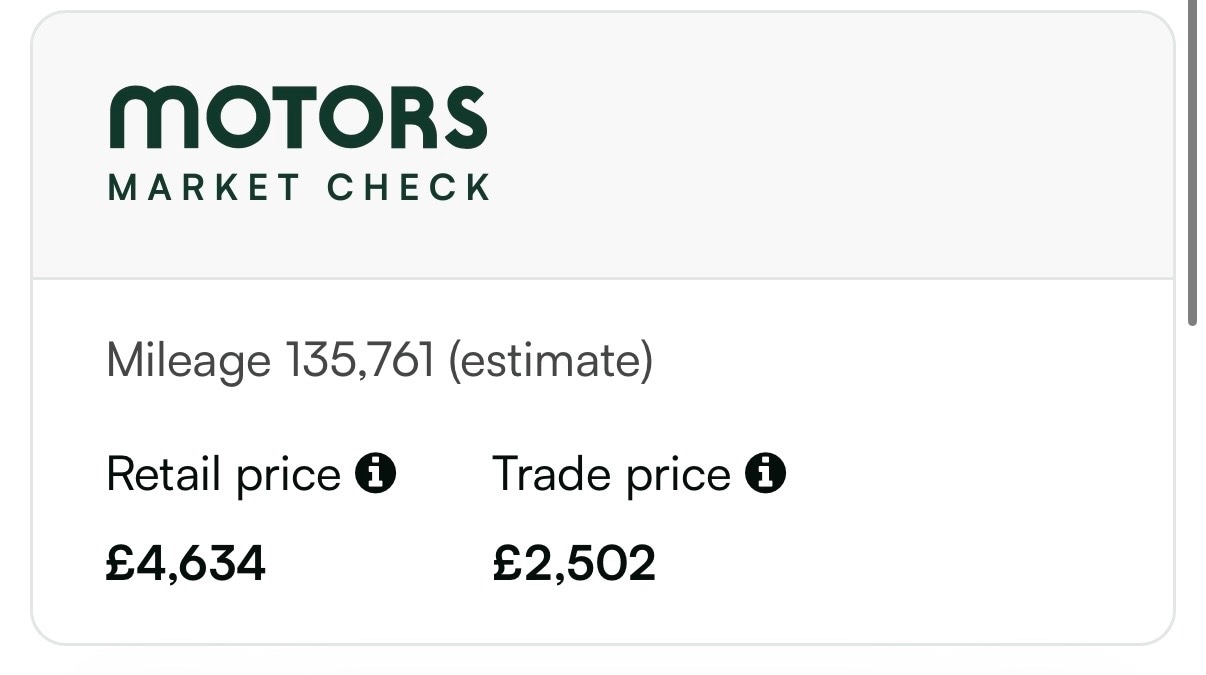Select the £2,502 trade value
The width and height of the screenshot is (1206, 675).
574,564
